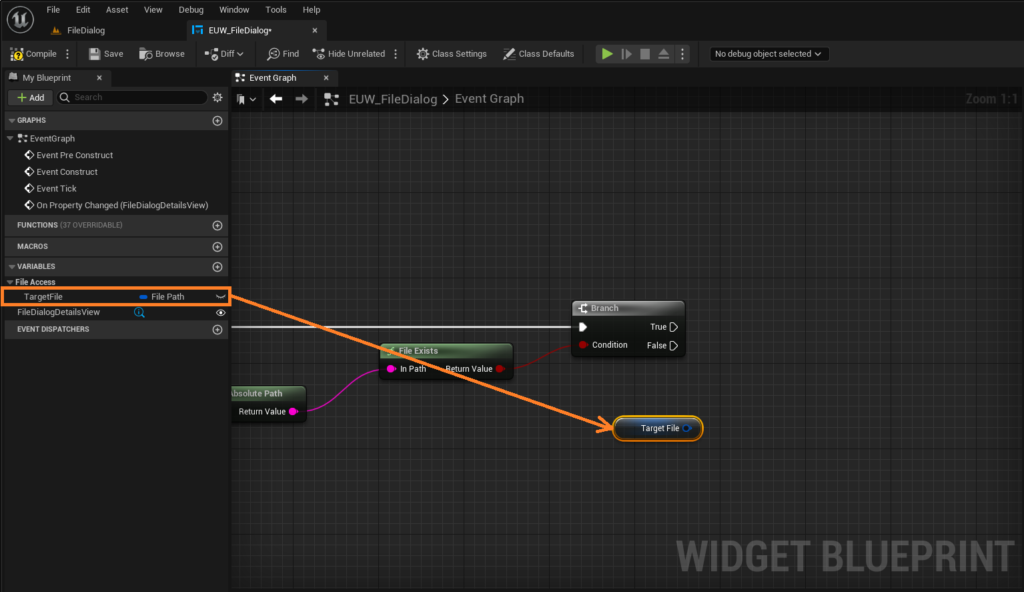1024x592 pixels.
Task: Close the EUW_FileDialog tab
Action: click(x=315, y=30)
